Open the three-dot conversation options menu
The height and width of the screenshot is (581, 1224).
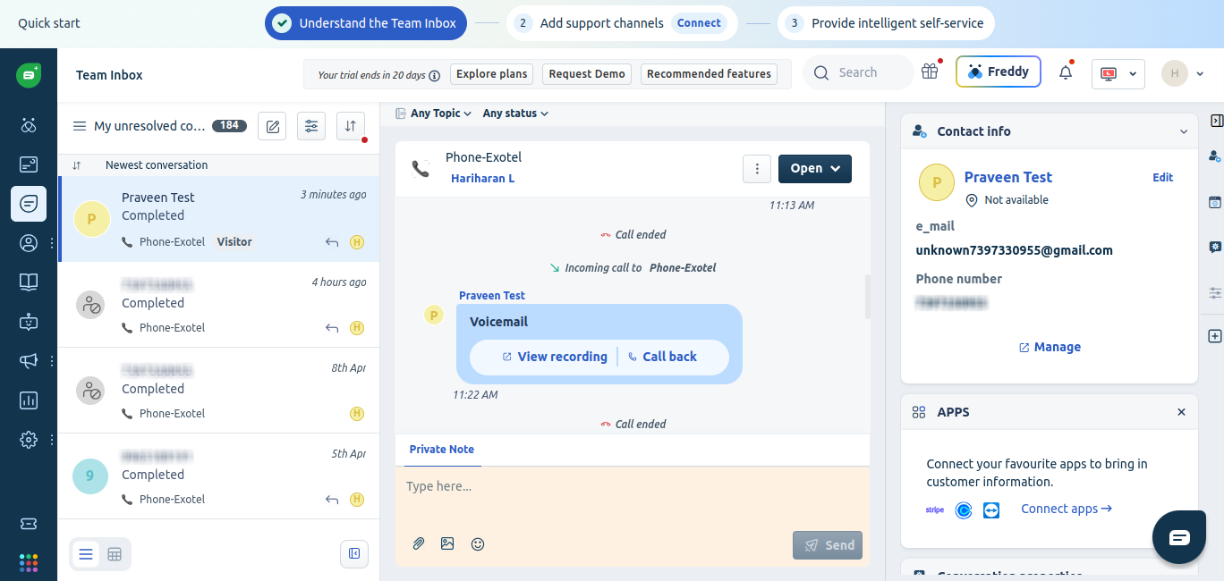coord(757,169)
